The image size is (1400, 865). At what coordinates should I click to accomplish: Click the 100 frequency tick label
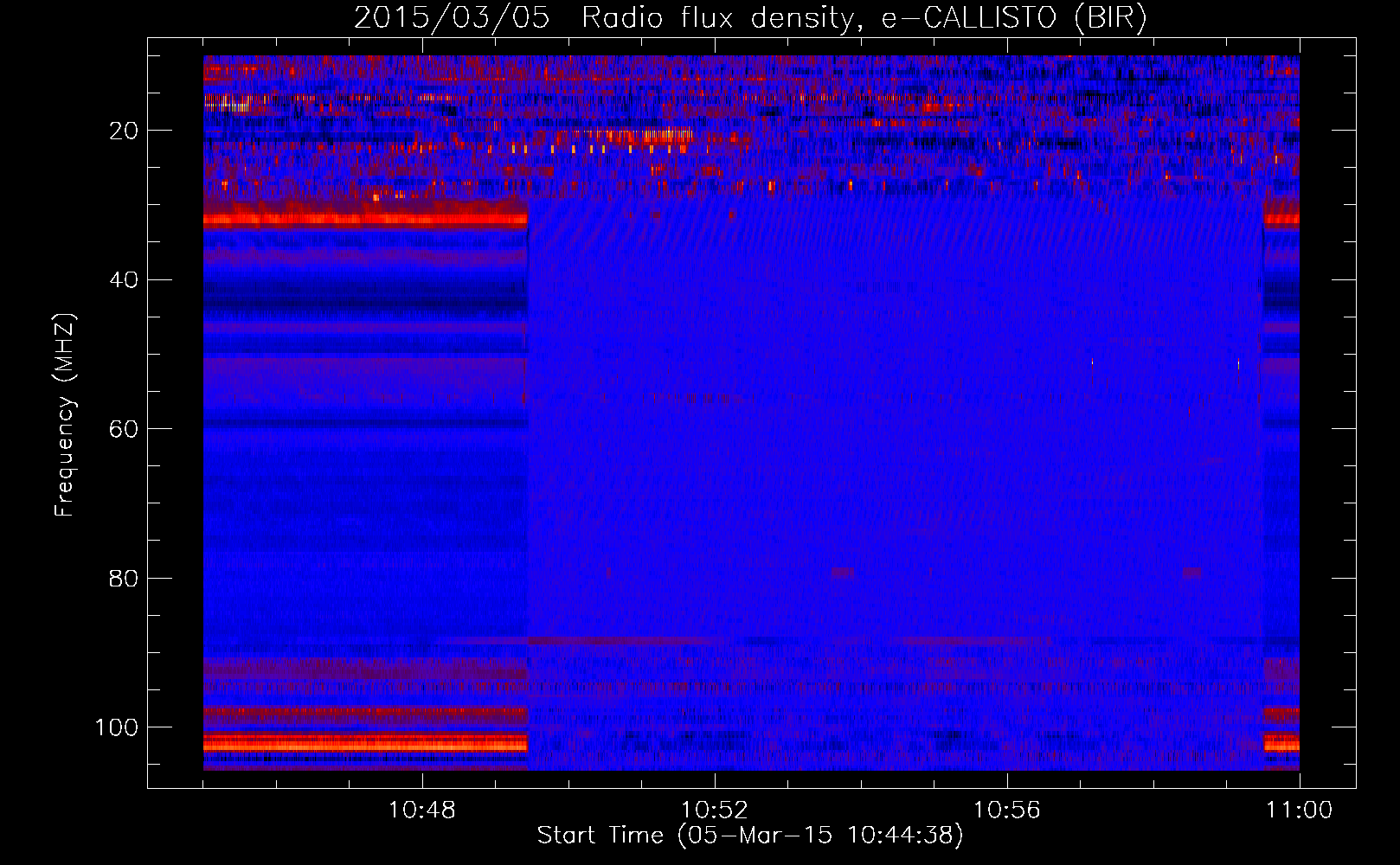[x=117, y=727]
